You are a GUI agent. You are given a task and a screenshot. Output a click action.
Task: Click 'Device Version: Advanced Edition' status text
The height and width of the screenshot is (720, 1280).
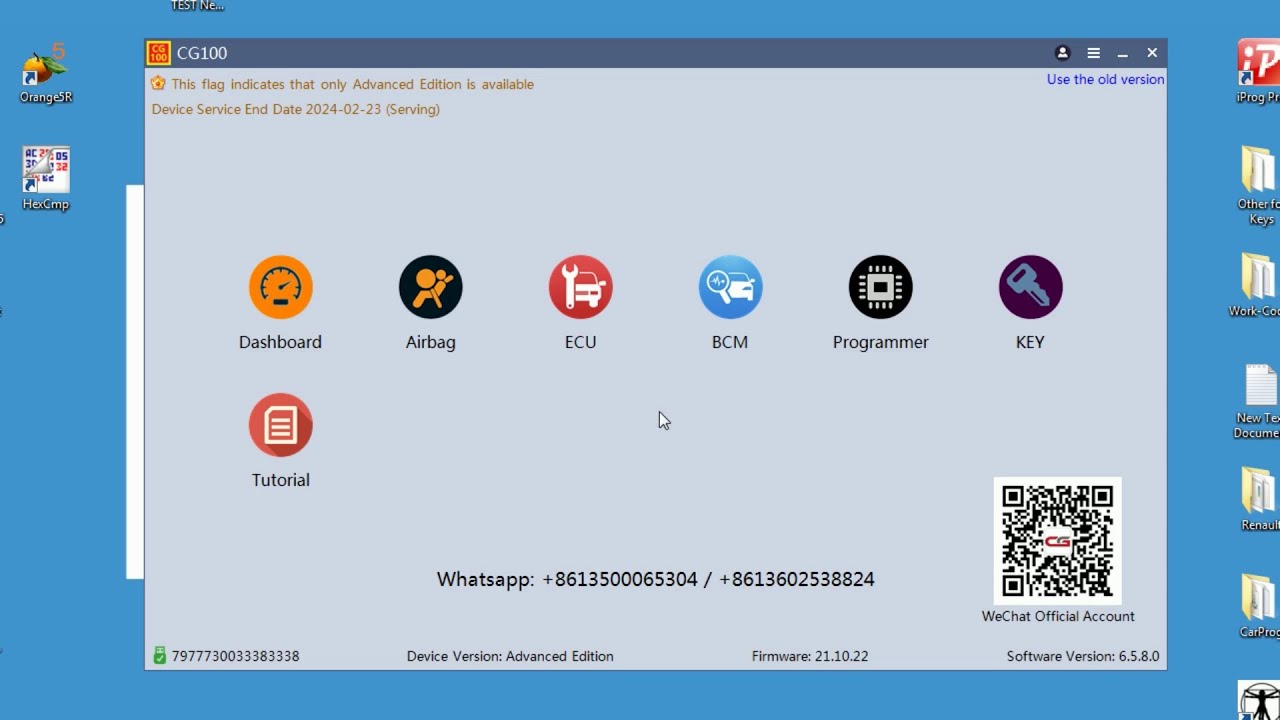[510, 656]
